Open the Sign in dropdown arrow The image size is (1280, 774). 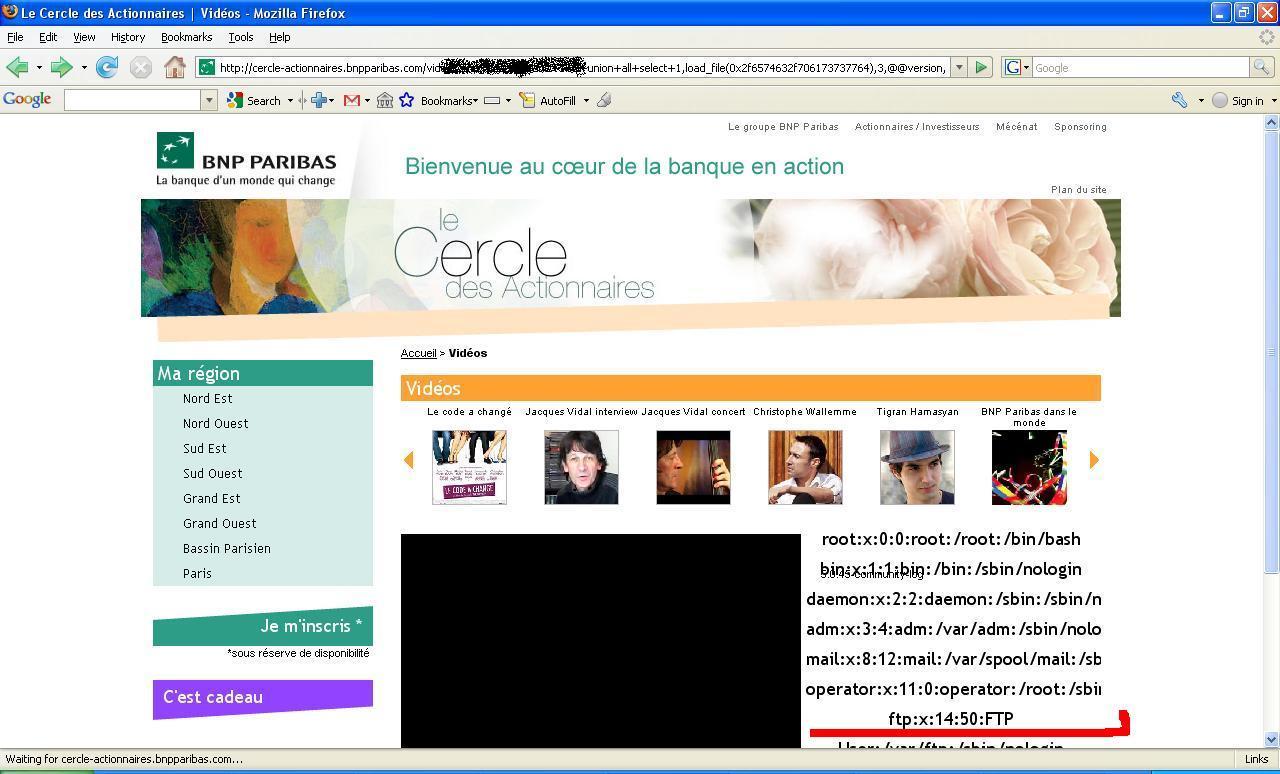[1273, 100]
